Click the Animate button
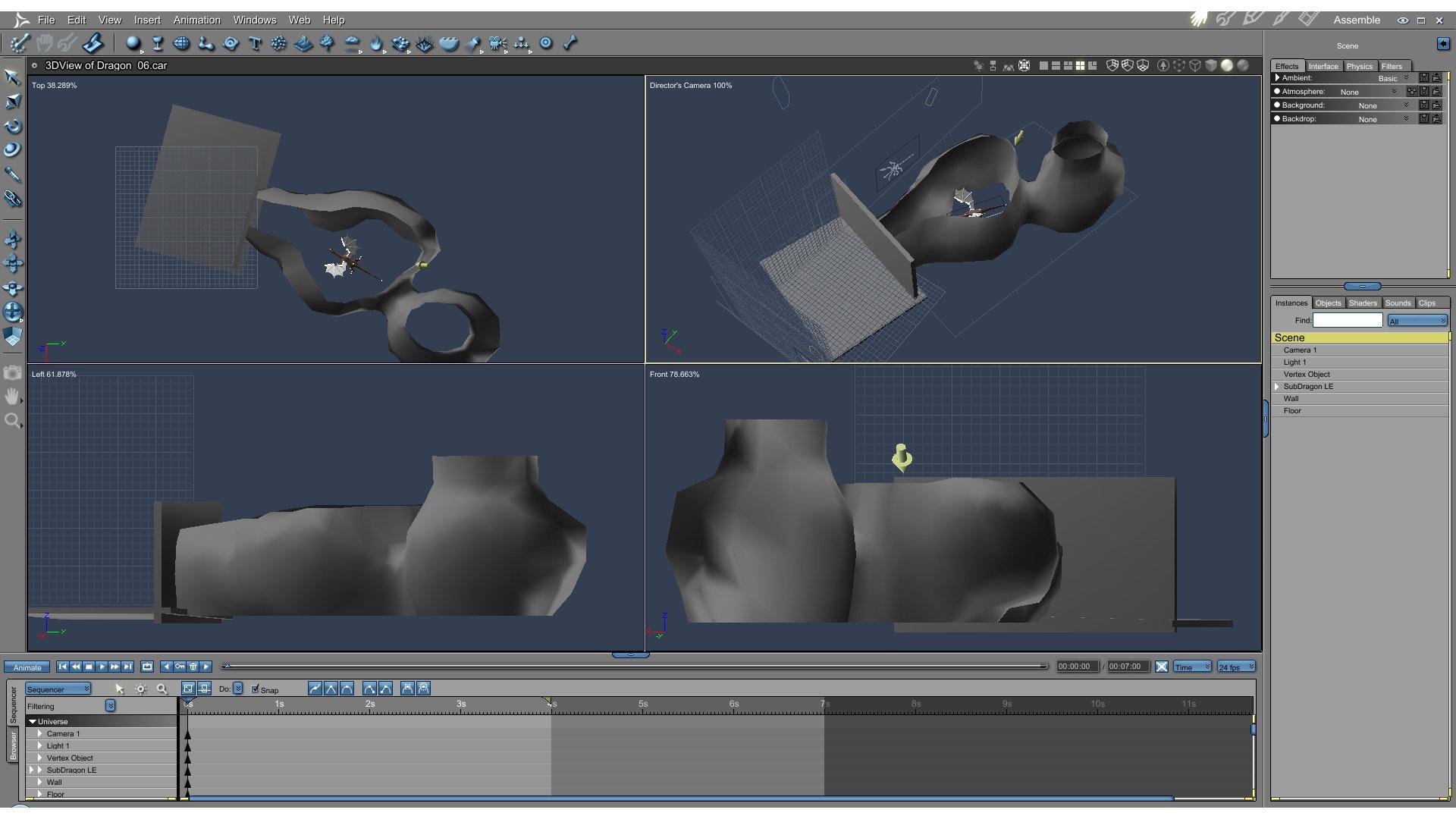Viewport: 1456px width, 819px height. 27,667
